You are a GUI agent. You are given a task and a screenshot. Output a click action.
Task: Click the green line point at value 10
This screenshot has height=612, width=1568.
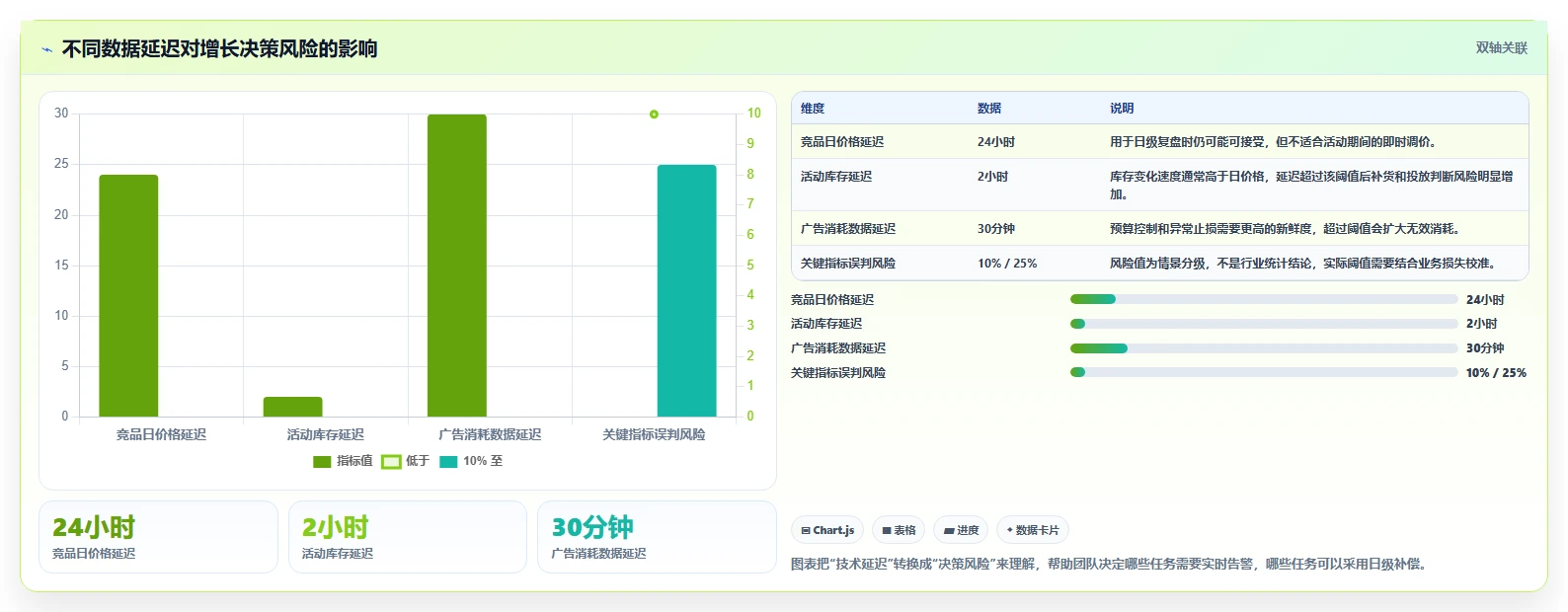click(654, 115)
